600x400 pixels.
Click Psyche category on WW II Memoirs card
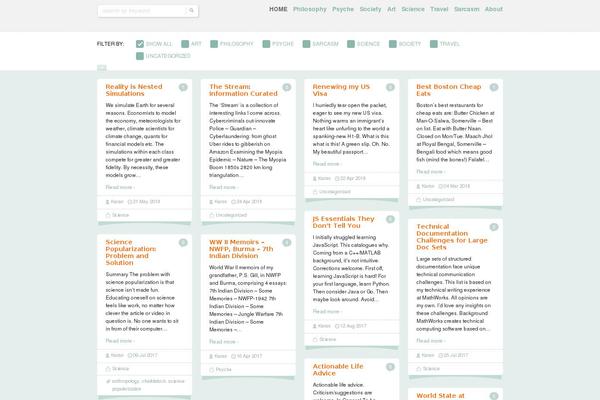223,370
